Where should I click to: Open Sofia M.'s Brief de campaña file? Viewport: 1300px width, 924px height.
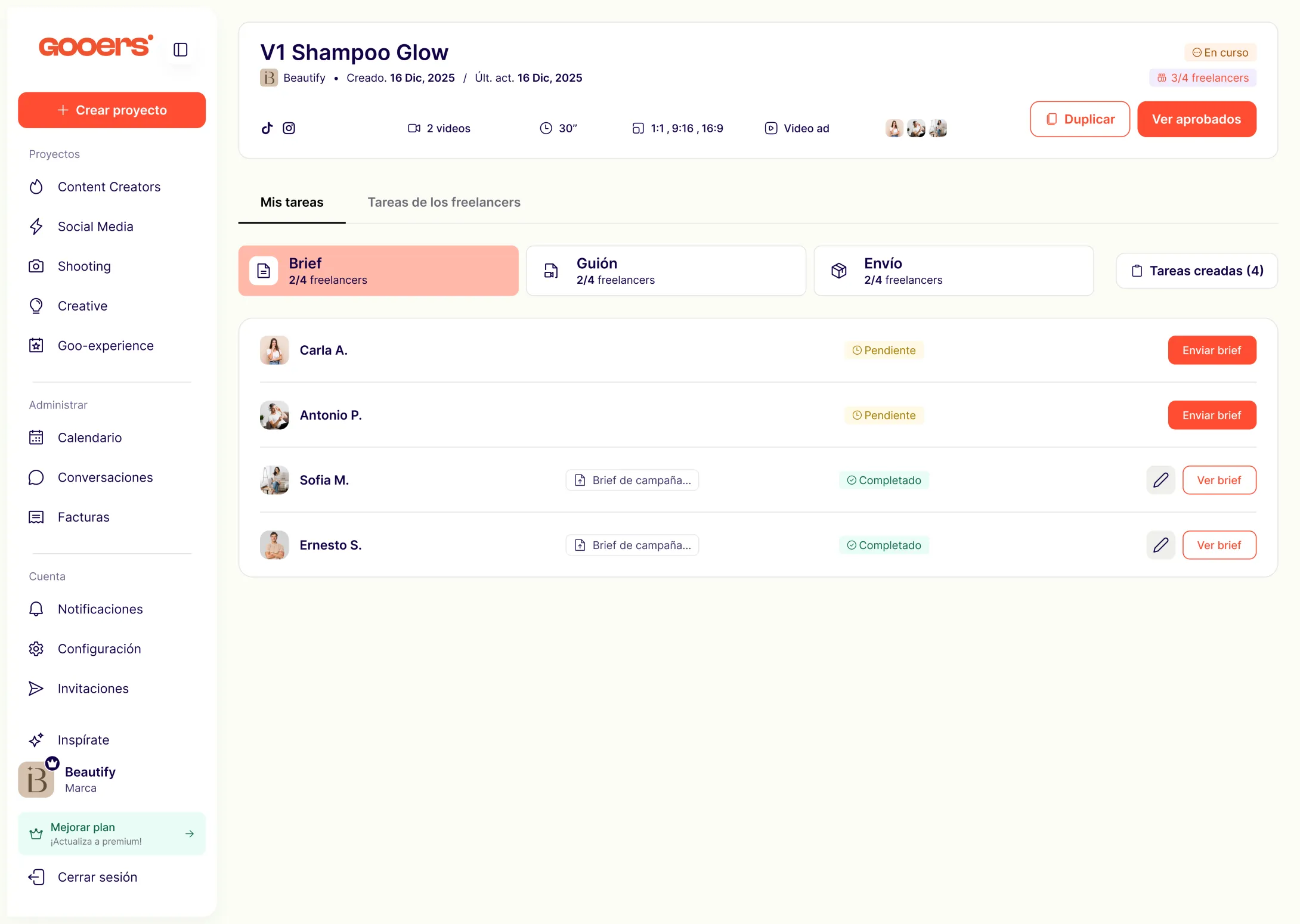(x=632, y=480)
